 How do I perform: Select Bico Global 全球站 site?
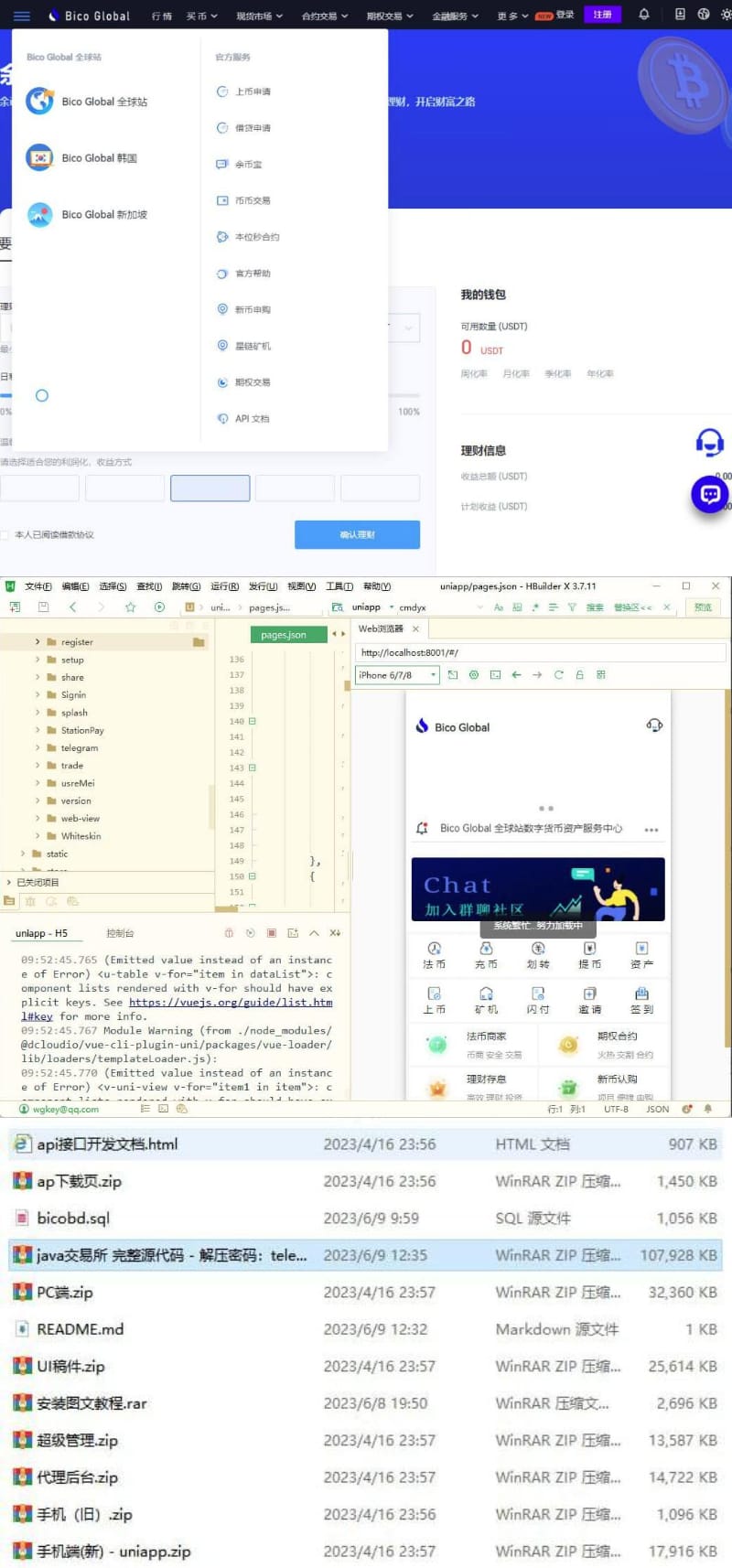87,102
